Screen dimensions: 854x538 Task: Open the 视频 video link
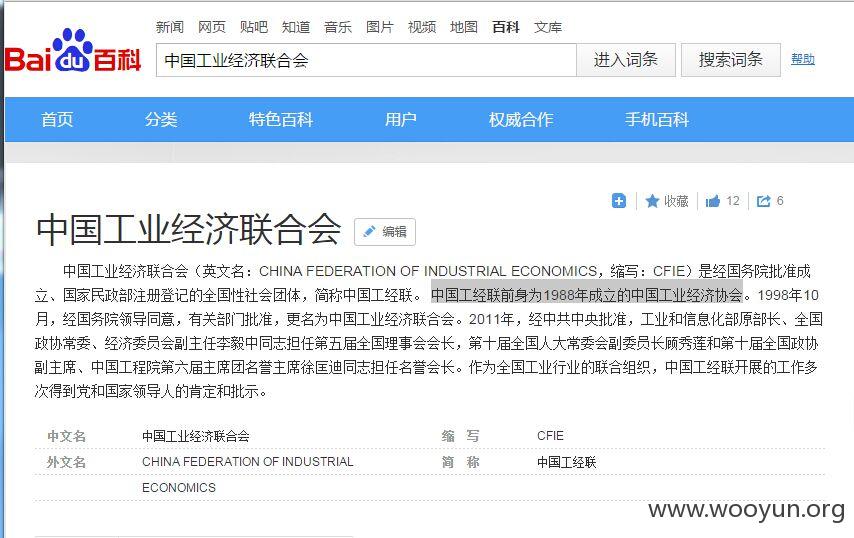click(422, 27)
